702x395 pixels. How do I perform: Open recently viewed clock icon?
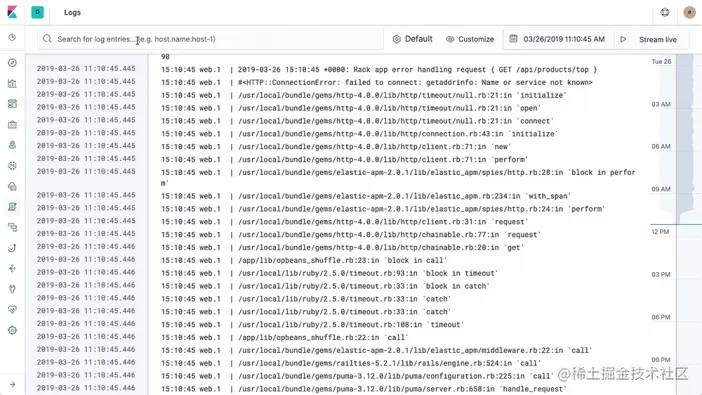tap(12, 38)
